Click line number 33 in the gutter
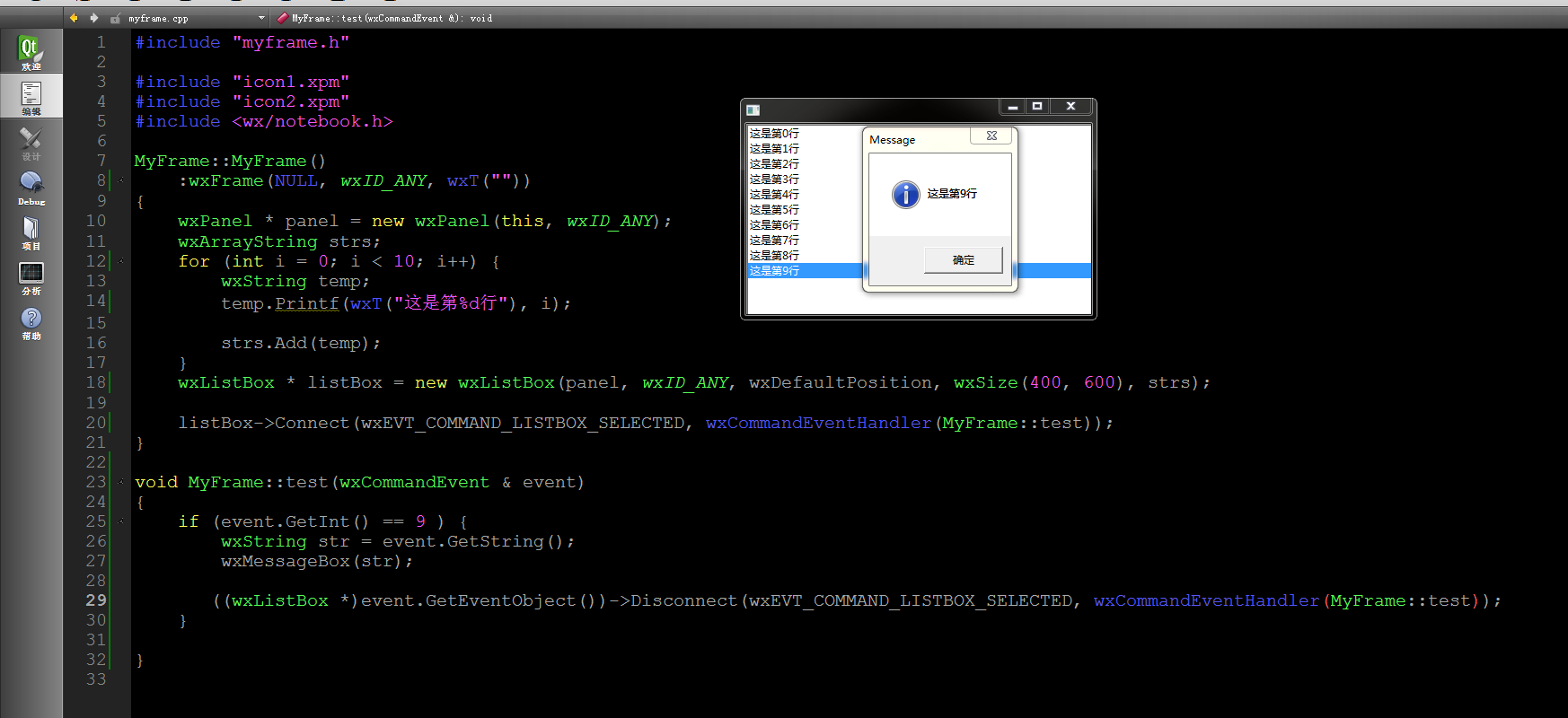This screenshot has width=1568, height=718. [96, 679]
